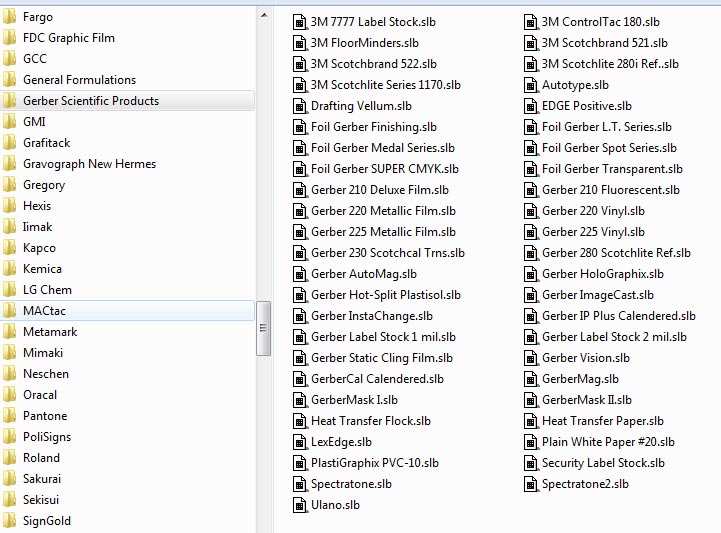Select file Gerber Label Stock 1 mil.slb
This screenshot has height=533, width=721.
pos(383,337)
